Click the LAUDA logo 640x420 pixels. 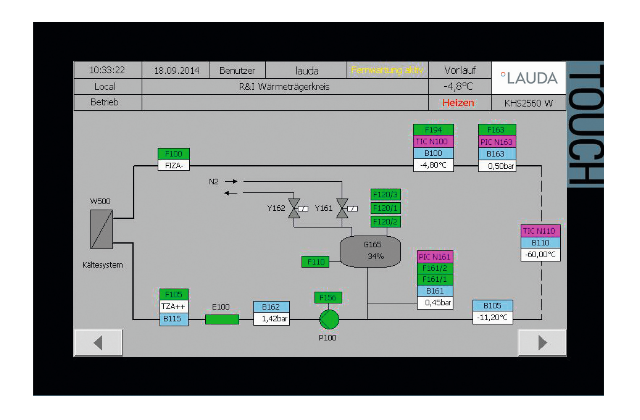click(531, 78)
